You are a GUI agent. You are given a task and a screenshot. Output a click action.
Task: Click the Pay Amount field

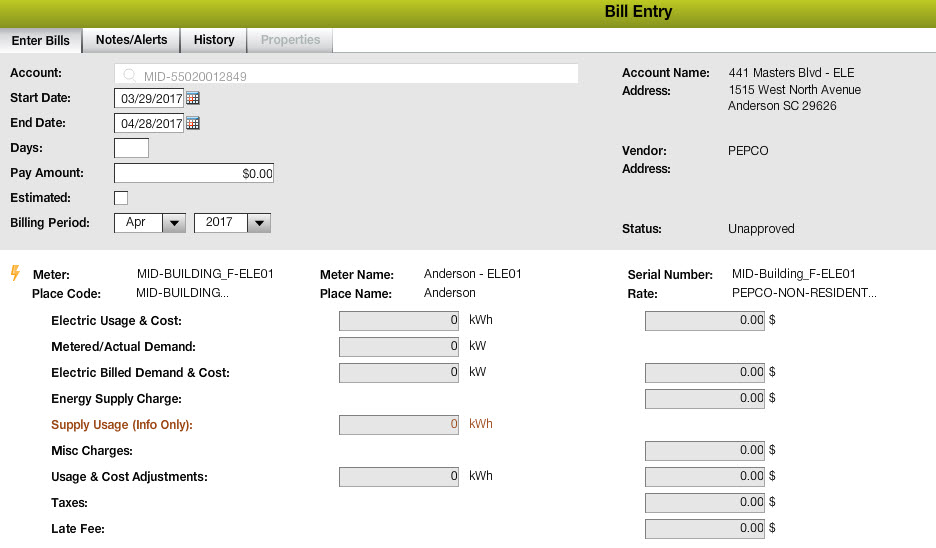point(194,173)
